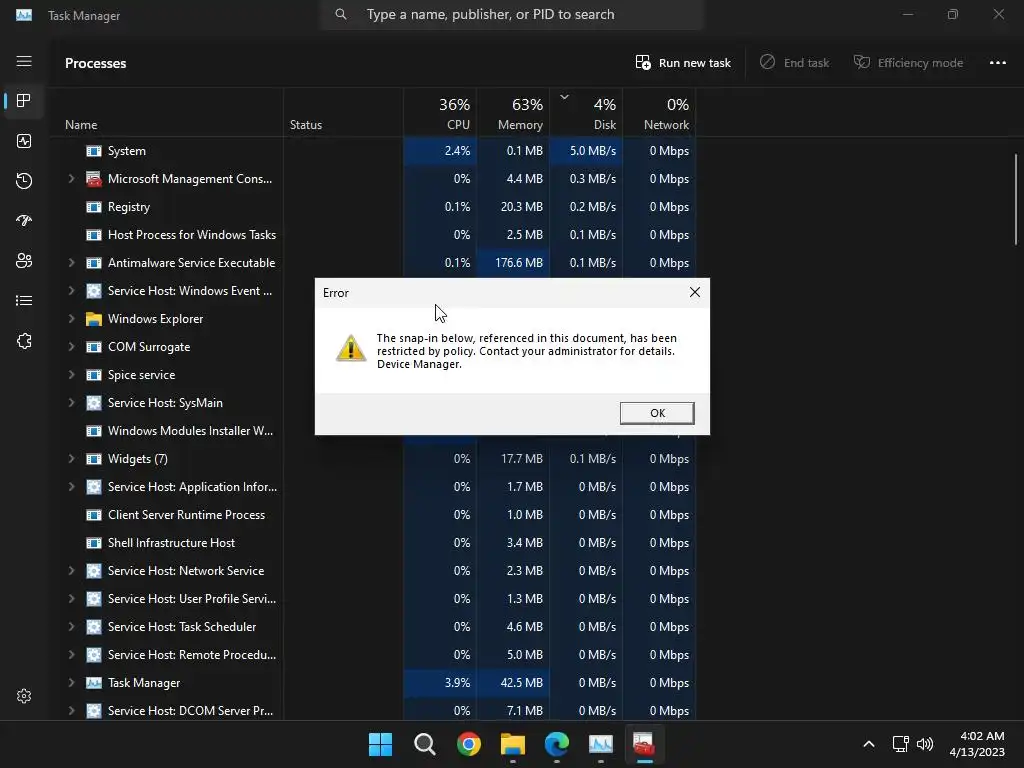Launch Google Chrome from taskbar
The width and height of the screenshot is (1024, 768).
tap(469, 744)
